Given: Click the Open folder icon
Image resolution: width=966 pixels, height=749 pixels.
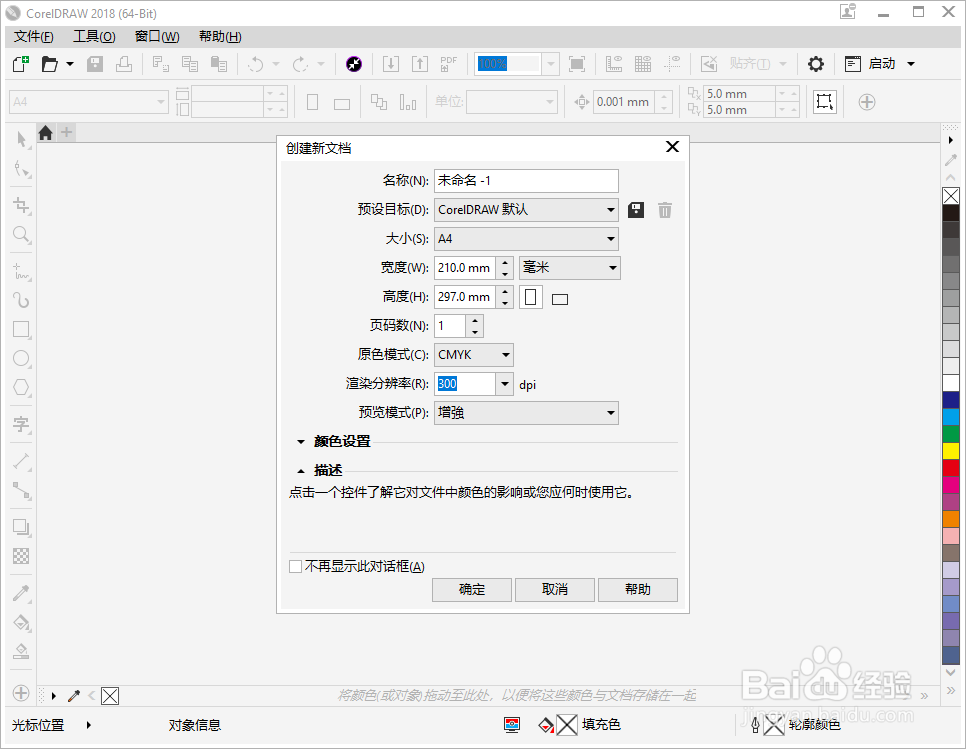Looking at the screenshot, I should pyautogui.click(x=49, y=63).
